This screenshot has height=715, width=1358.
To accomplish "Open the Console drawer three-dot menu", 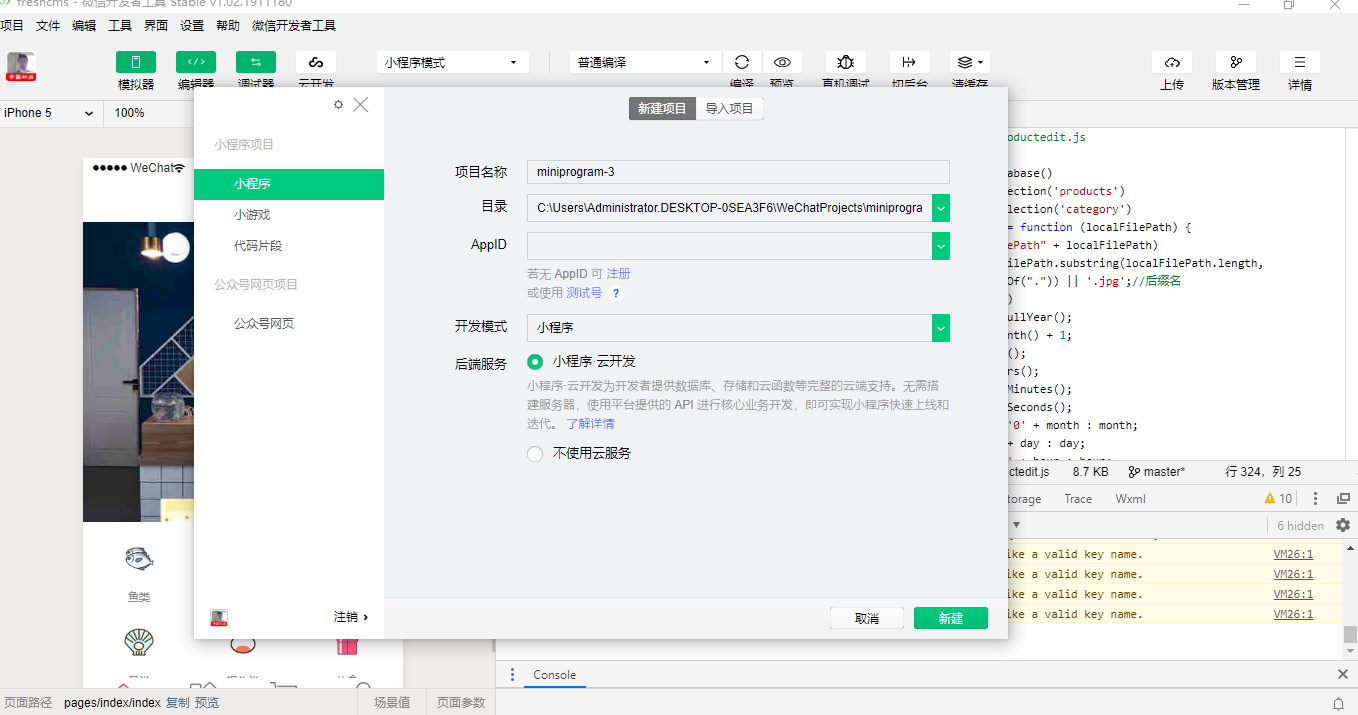I will tap(512, 674).
